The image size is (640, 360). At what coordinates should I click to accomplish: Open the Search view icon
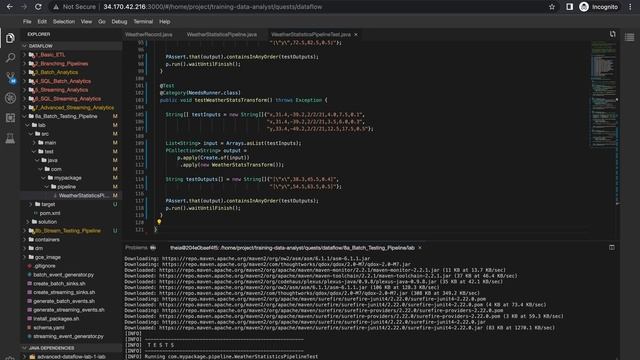coord(10,58)
